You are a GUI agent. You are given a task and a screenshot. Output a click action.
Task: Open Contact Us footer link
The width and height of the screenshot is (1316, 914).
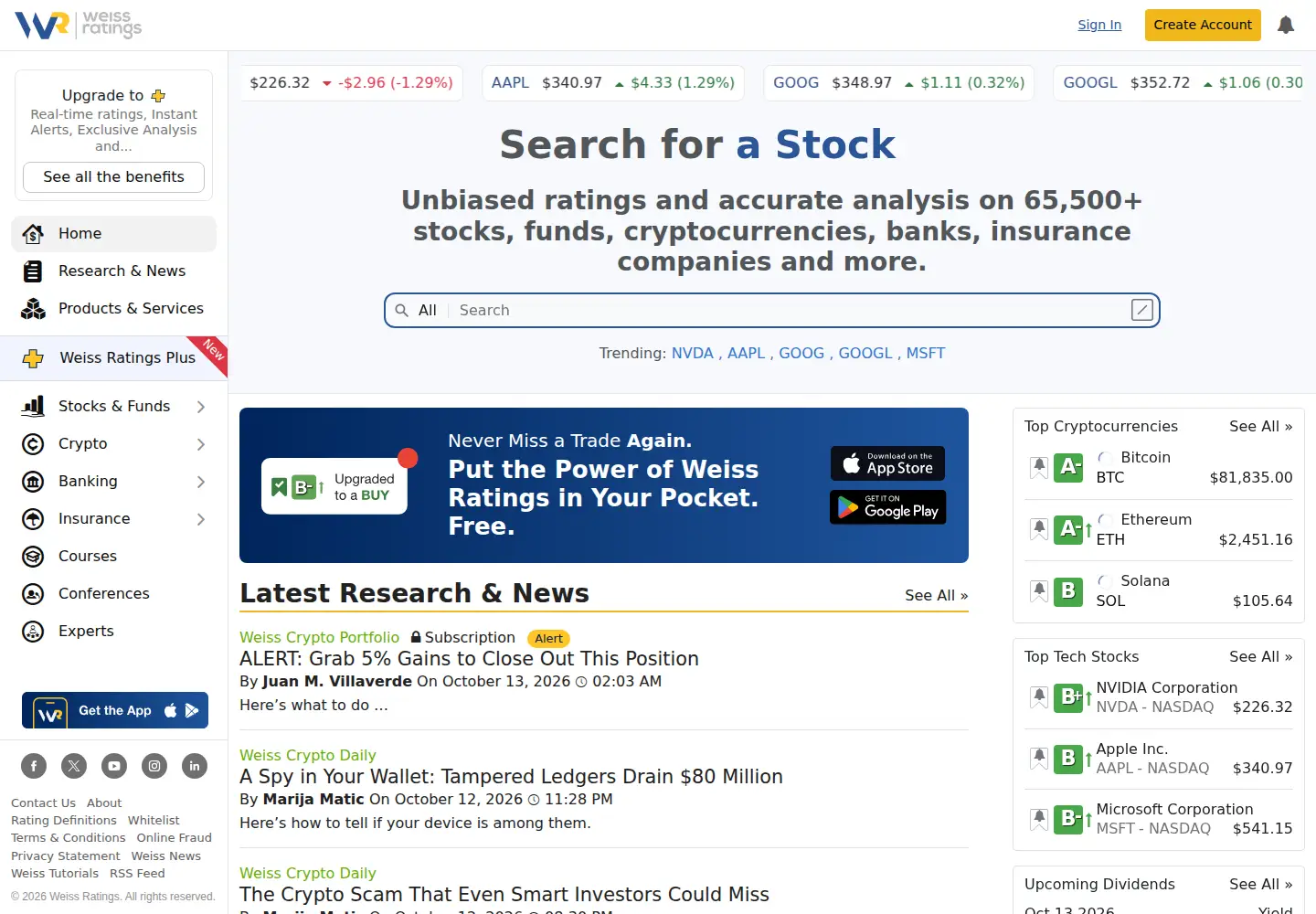click(x=43, y=803)
